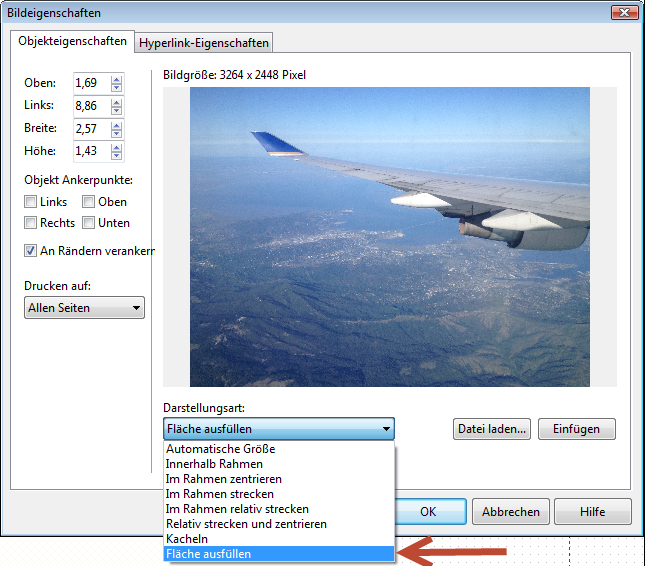Choose Automatische Größe from the list
Screen dimensions: 645x566
click(x=220, y=449)
